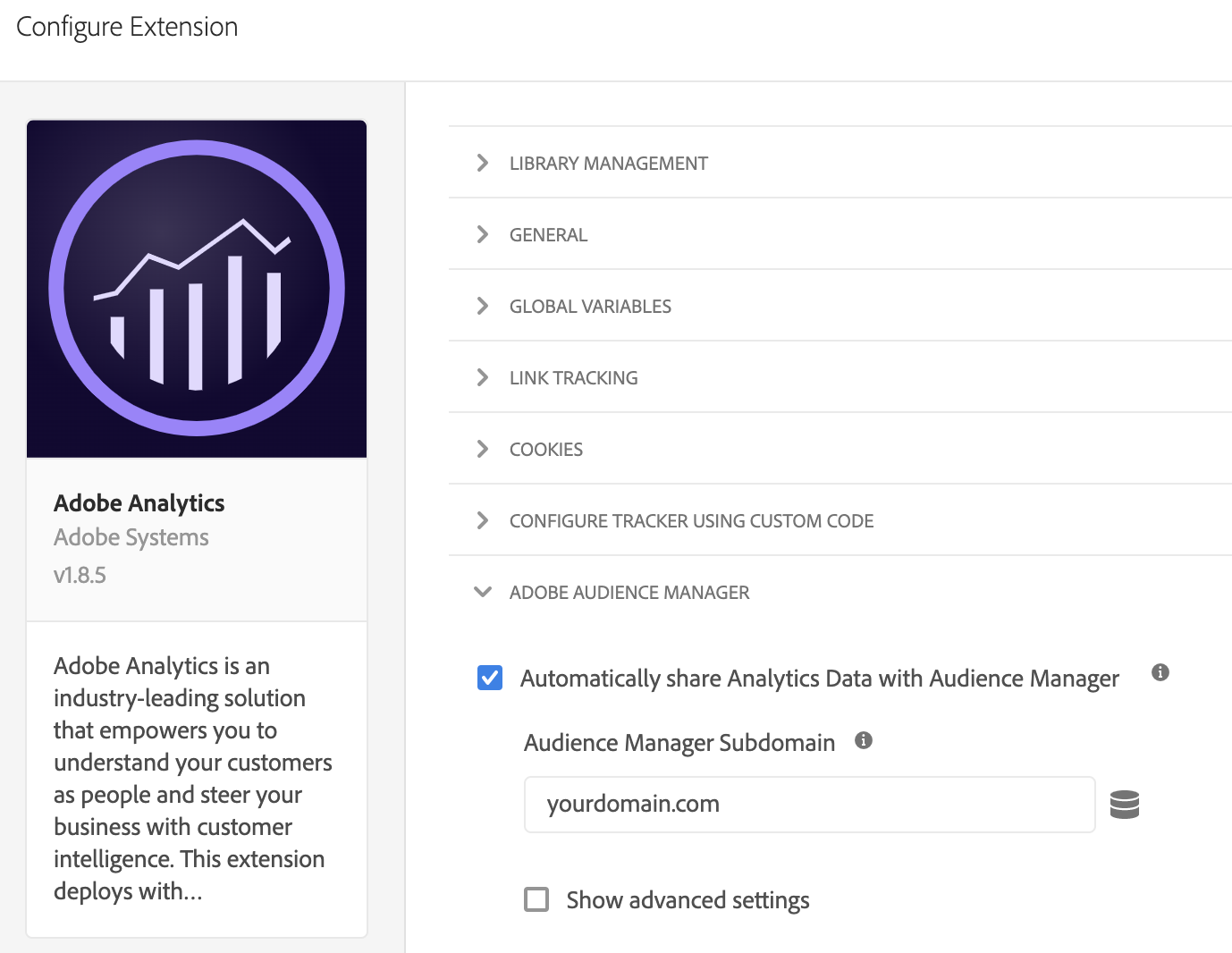Click the COOKIES heading

click(545, 450)
